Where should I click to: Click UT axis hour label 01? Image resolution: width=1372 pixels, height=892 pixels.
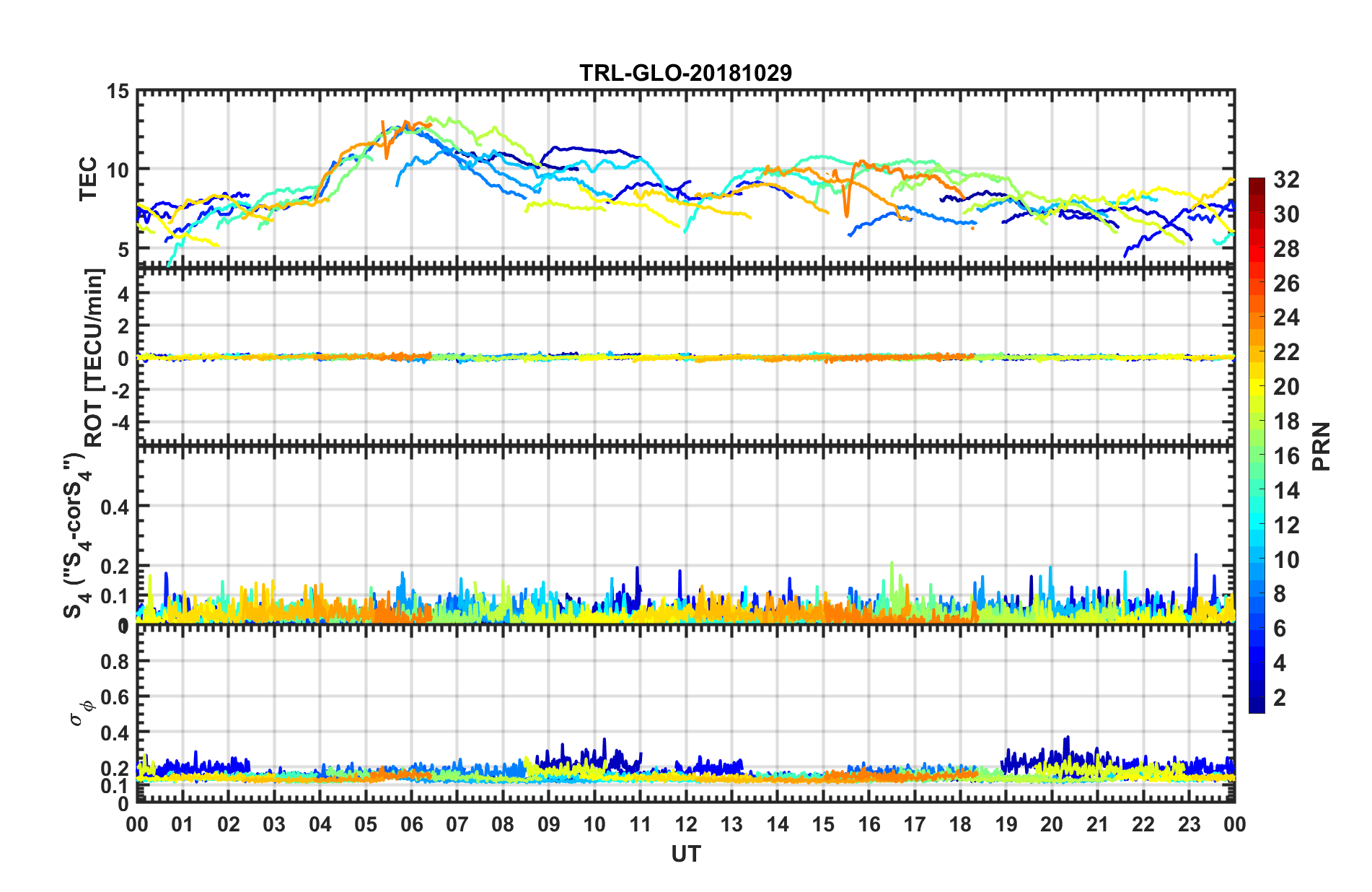pos(183,824)
